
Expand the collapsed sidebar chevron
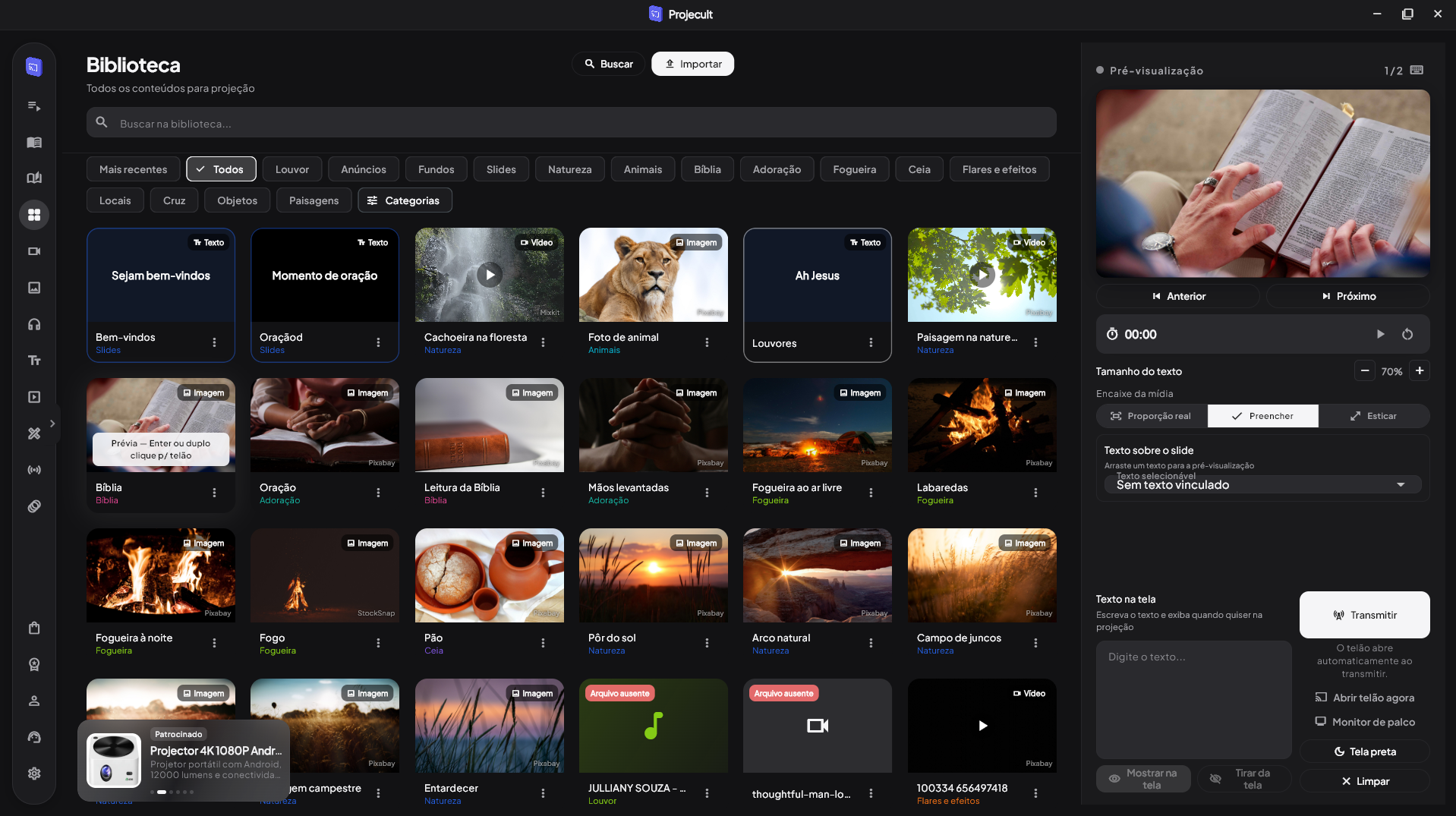coord(52,424)
